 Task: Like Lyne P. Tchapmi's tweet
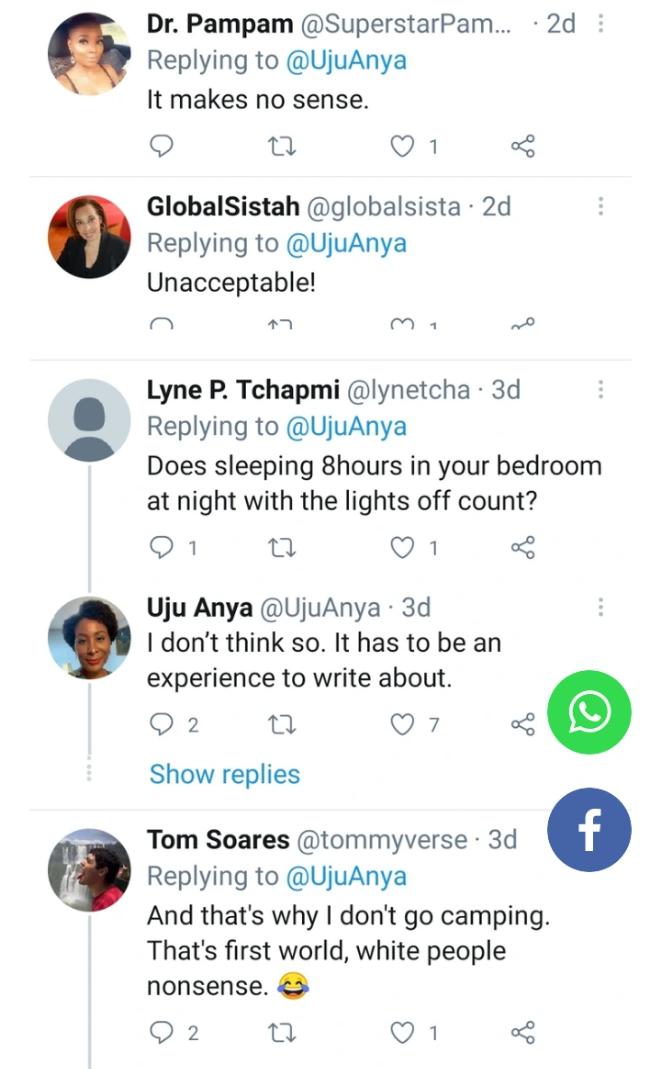click(x=402, y=547)
